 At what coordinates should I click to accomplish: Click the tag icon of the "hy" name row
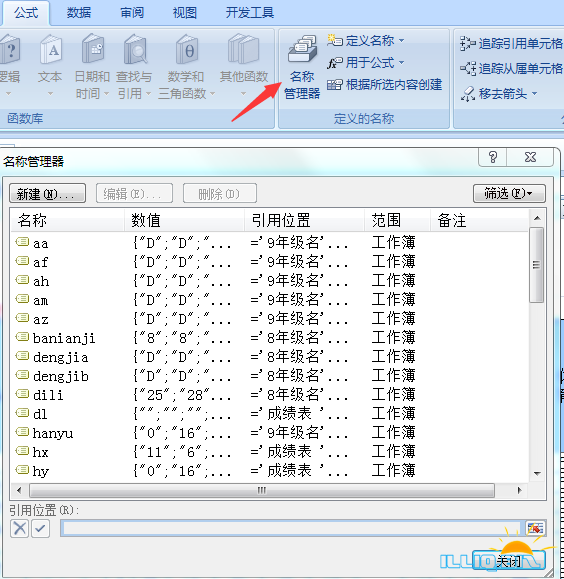22,470
